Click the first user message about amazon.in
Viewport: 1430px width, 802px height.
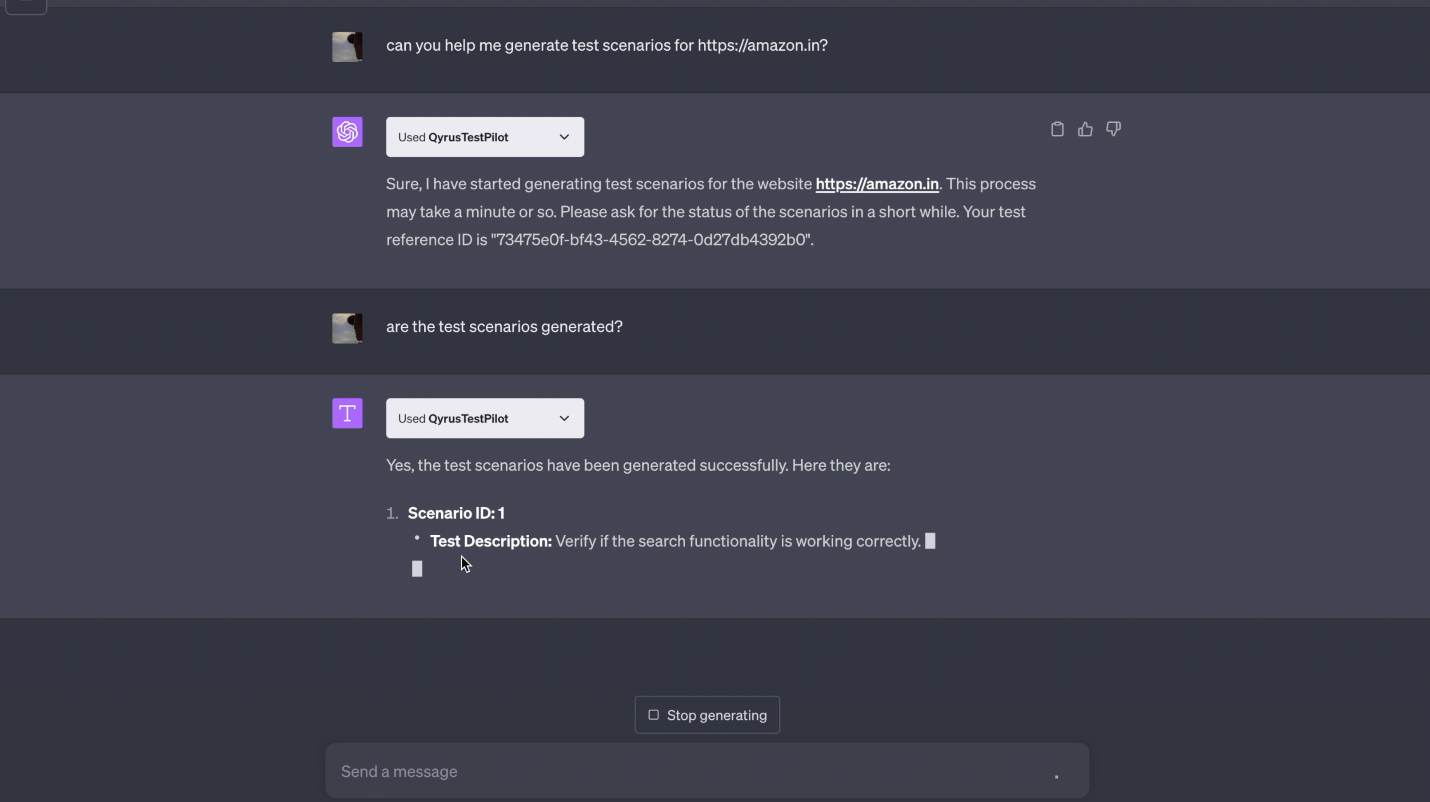point(606,46)
